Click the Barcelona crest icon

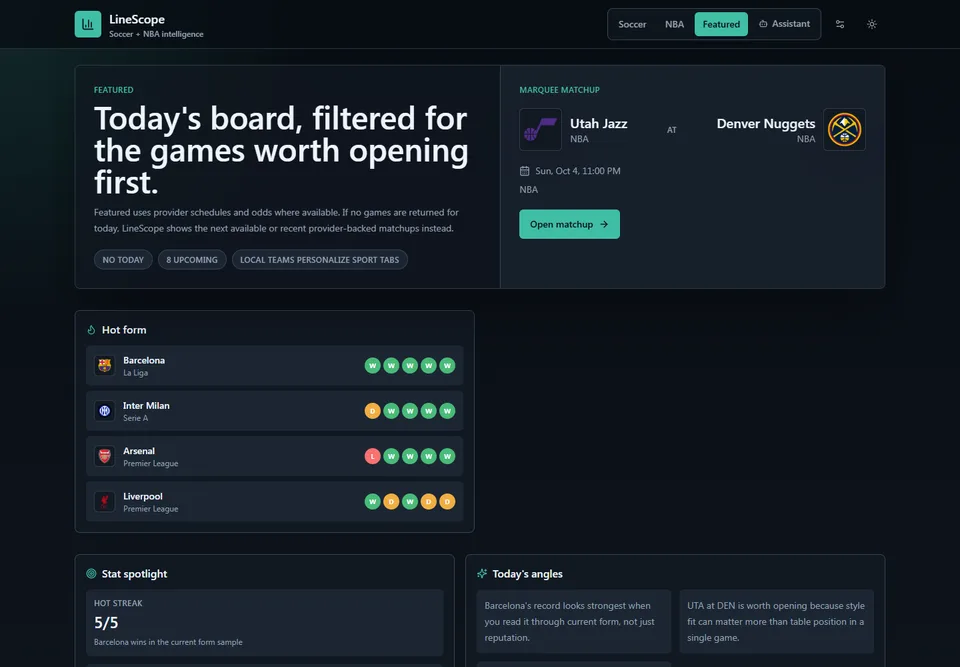coord(105,366)
